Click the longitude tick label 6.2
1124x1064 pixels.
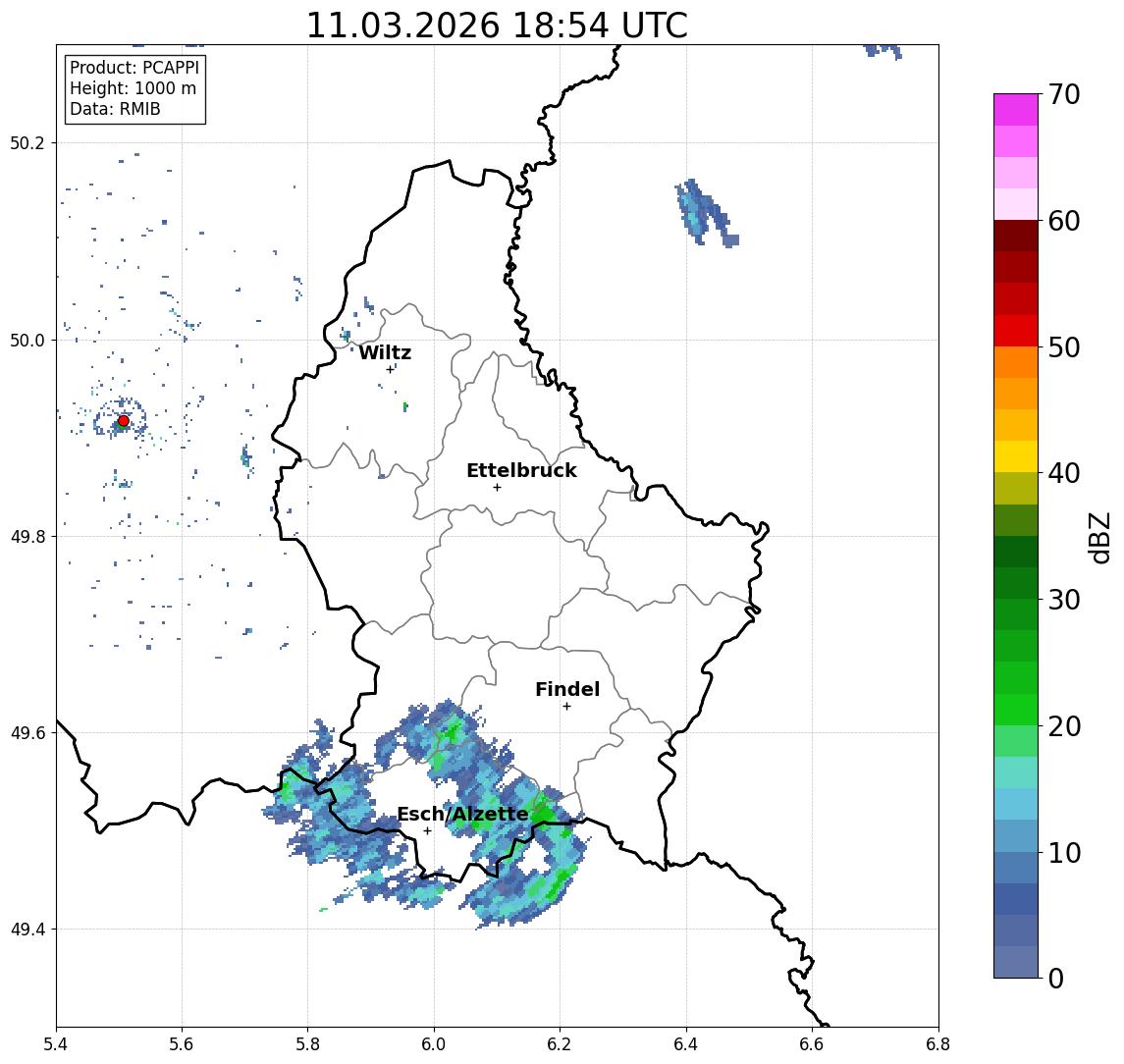click(x=560, y=1044)
